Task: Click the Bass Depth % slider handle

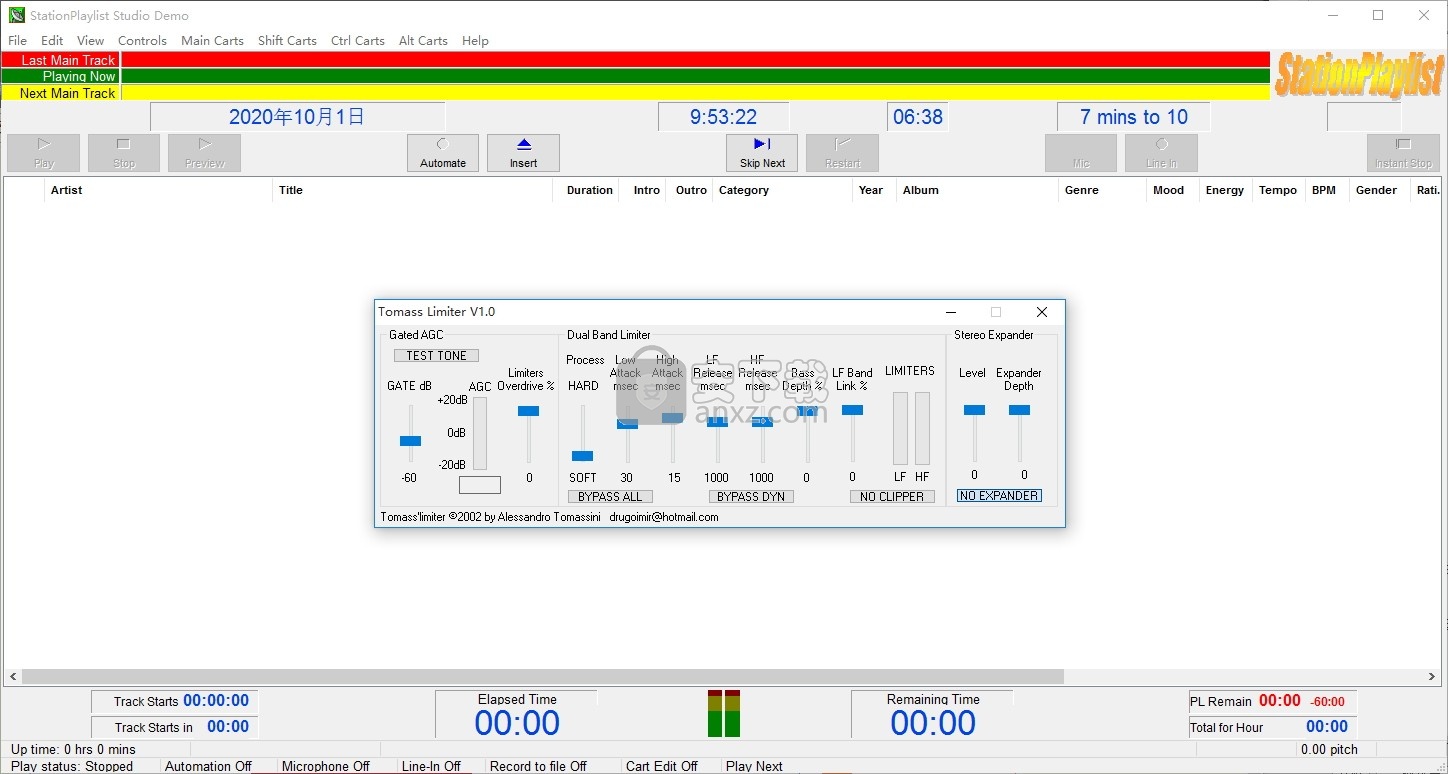Action: (x=807, y=411)
